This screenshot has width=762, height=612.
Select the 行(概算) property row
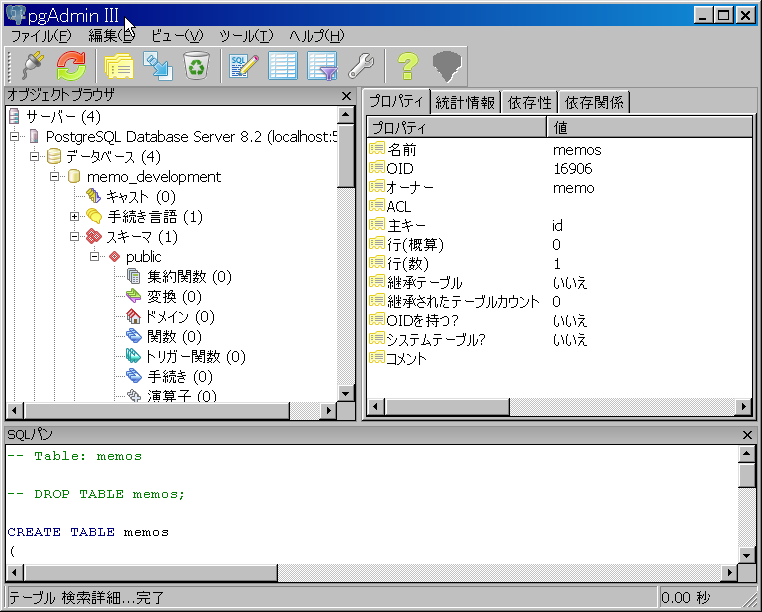coord(559,245)
